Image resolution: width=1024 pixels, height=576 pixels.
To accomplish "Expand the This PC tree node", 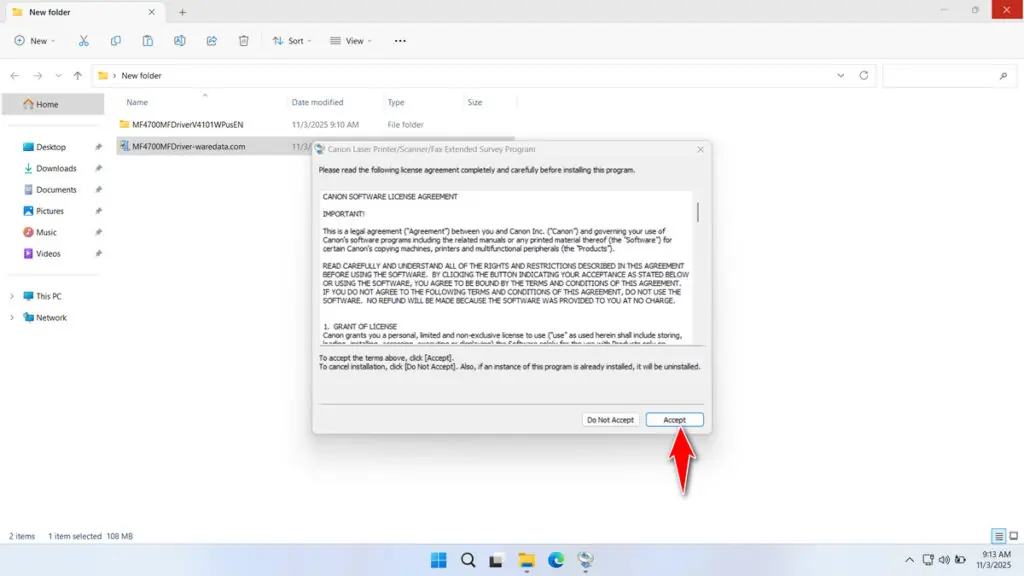I will click(x=12, y=296).
